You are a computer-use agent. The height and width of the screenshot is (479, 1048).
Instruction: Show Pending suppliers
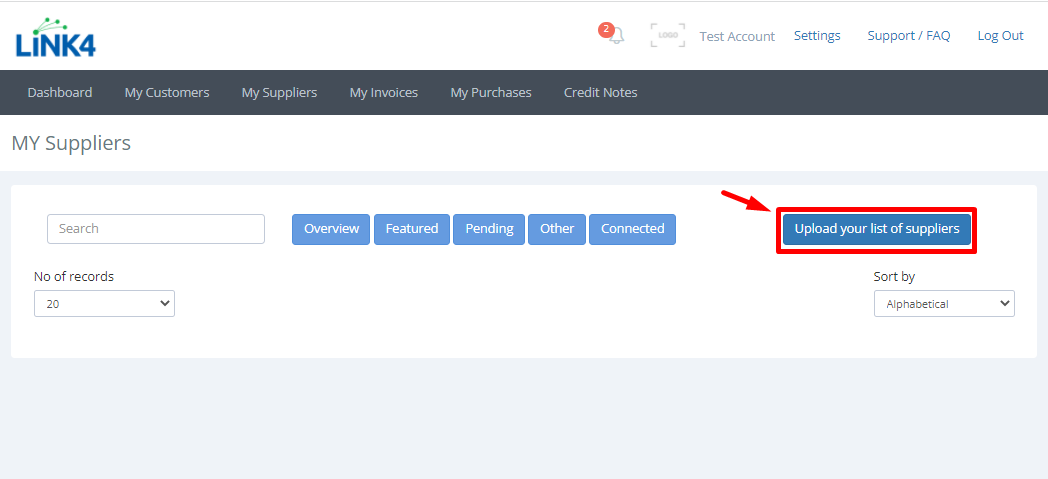[x=489, y=229]
